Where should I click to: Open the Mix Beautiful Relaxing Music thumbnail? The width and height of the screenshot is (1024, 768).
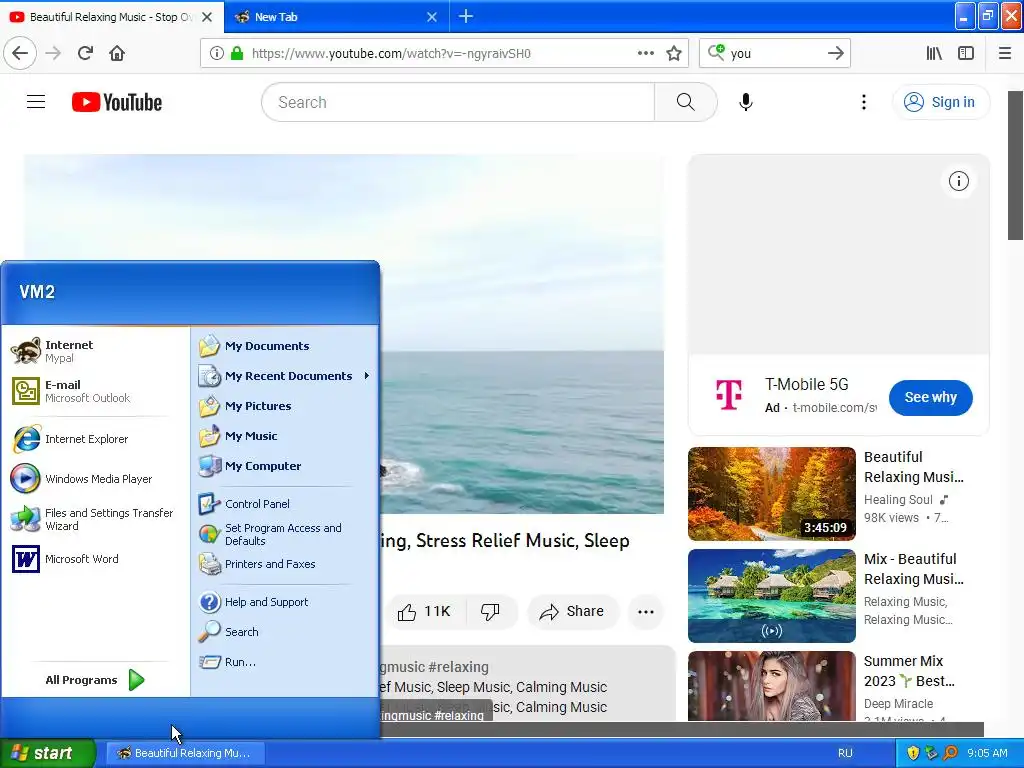point(771,596)
